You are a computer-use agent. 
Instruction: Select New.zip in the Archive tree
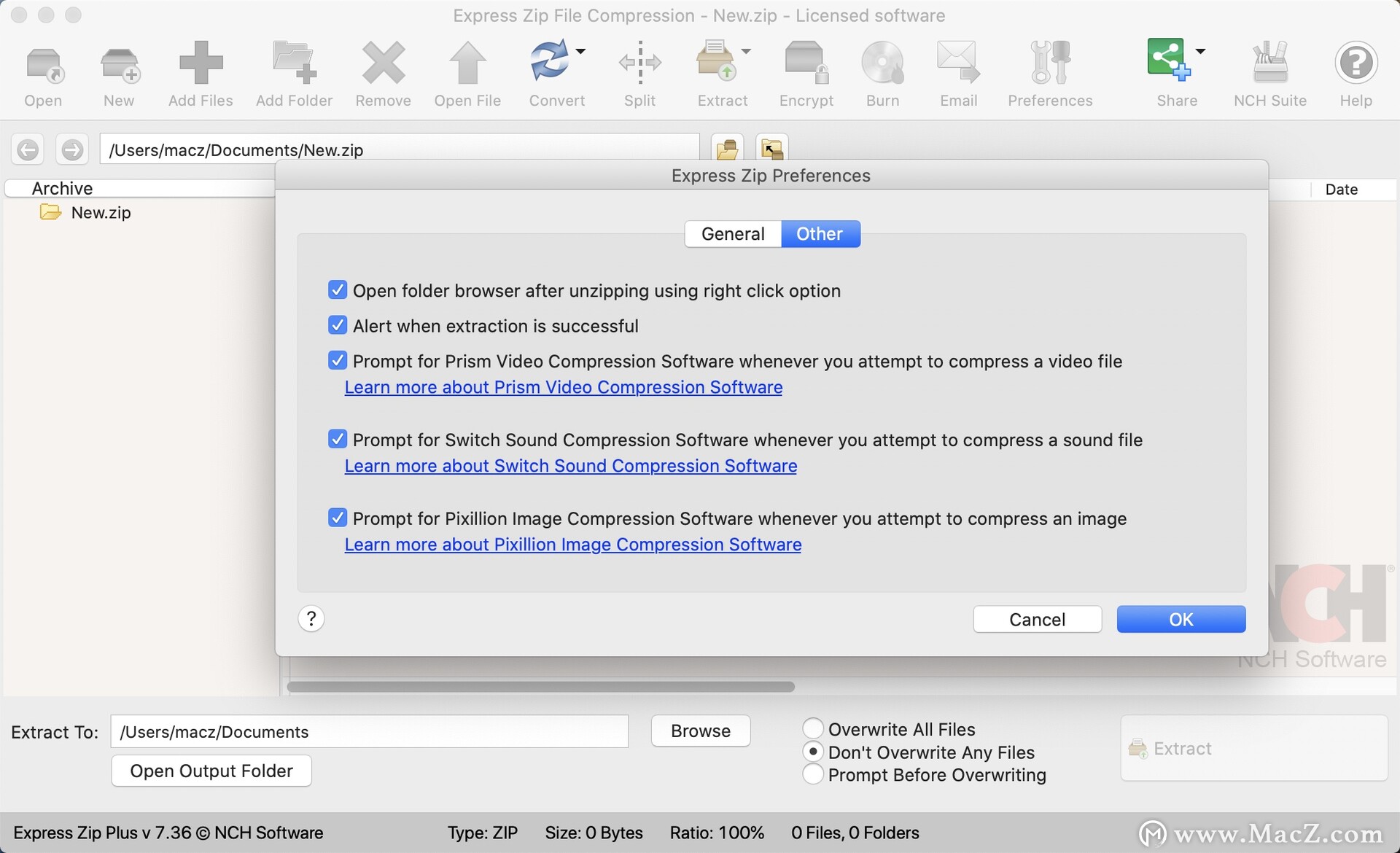(101, 212)
